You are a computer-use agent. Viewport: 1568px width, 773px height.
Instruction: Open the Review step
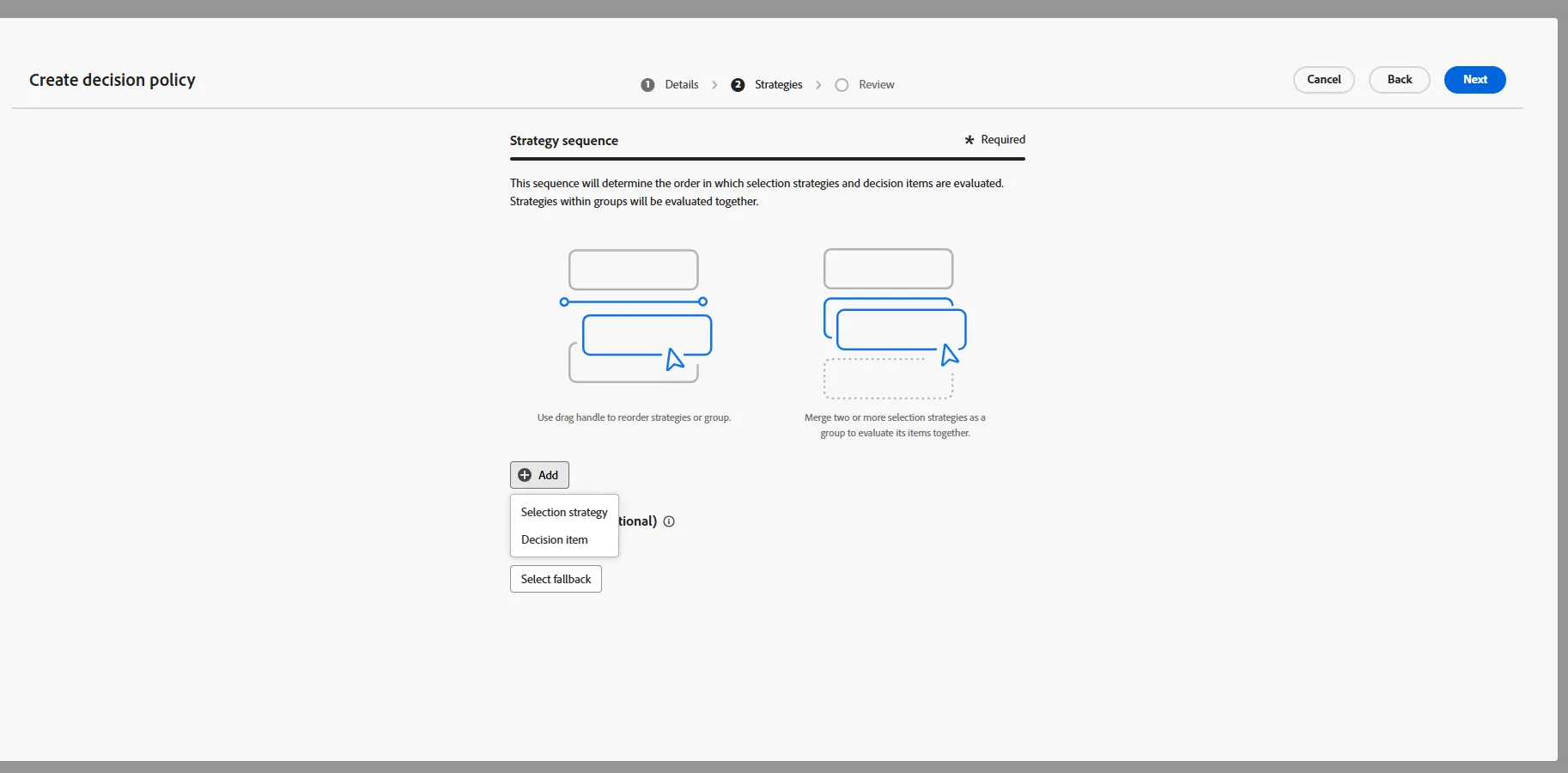pos(865,85)
